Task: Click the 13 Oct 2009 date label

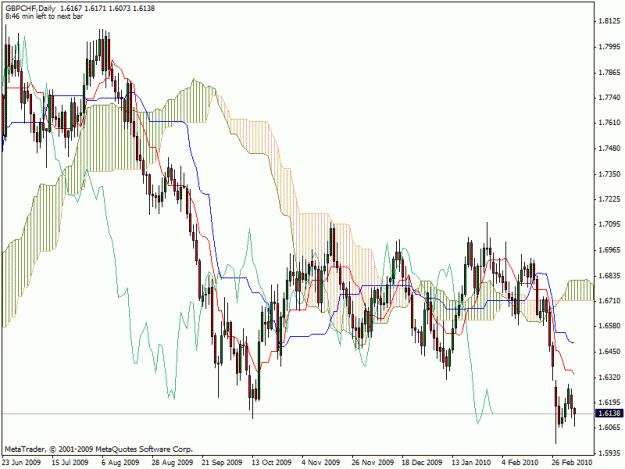Action: coord(272,462)
